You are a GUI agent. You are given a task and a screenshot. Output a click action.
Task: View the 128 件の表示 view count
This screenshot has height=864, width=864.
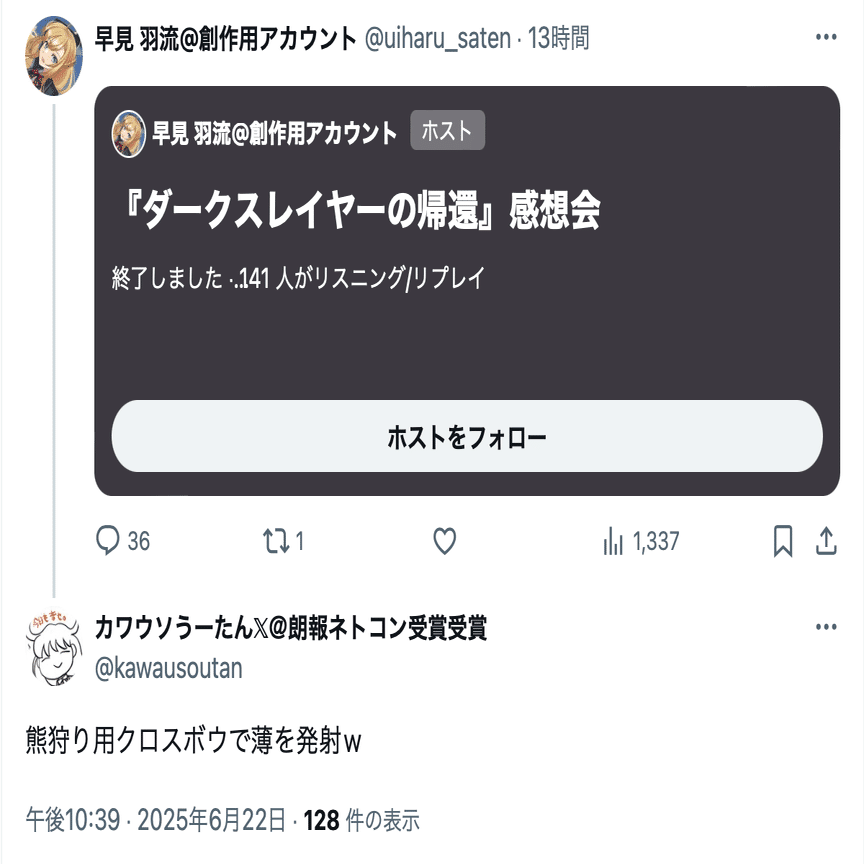point(361,820)
